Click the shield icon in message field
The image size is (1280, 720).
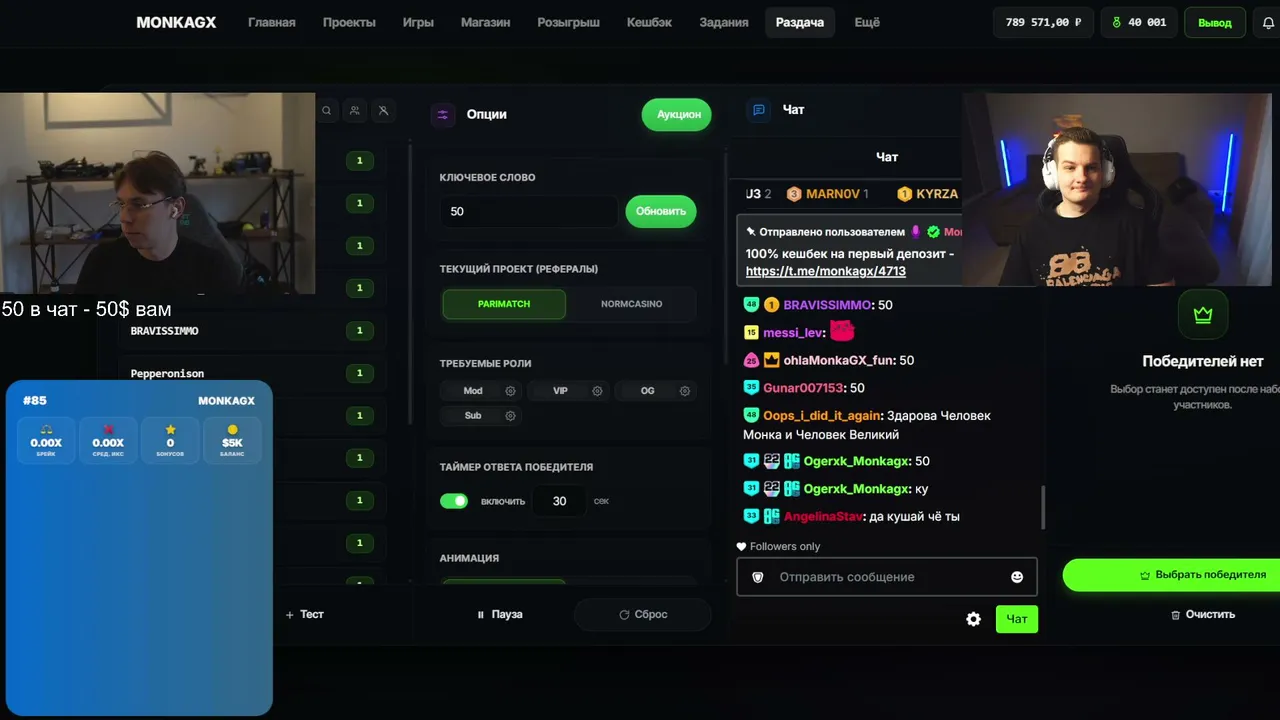(x=757, y=577)
